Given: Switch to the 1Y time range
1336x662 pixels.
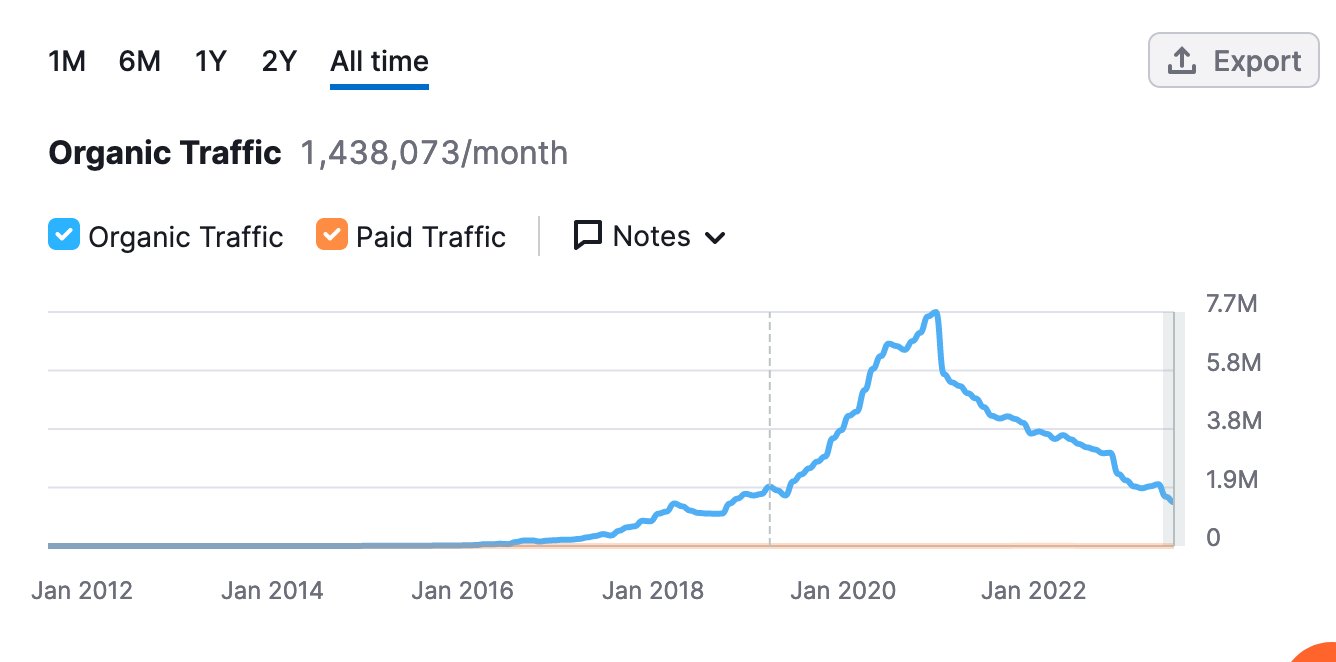Looking at the screenshot, I should pos(211,61).
